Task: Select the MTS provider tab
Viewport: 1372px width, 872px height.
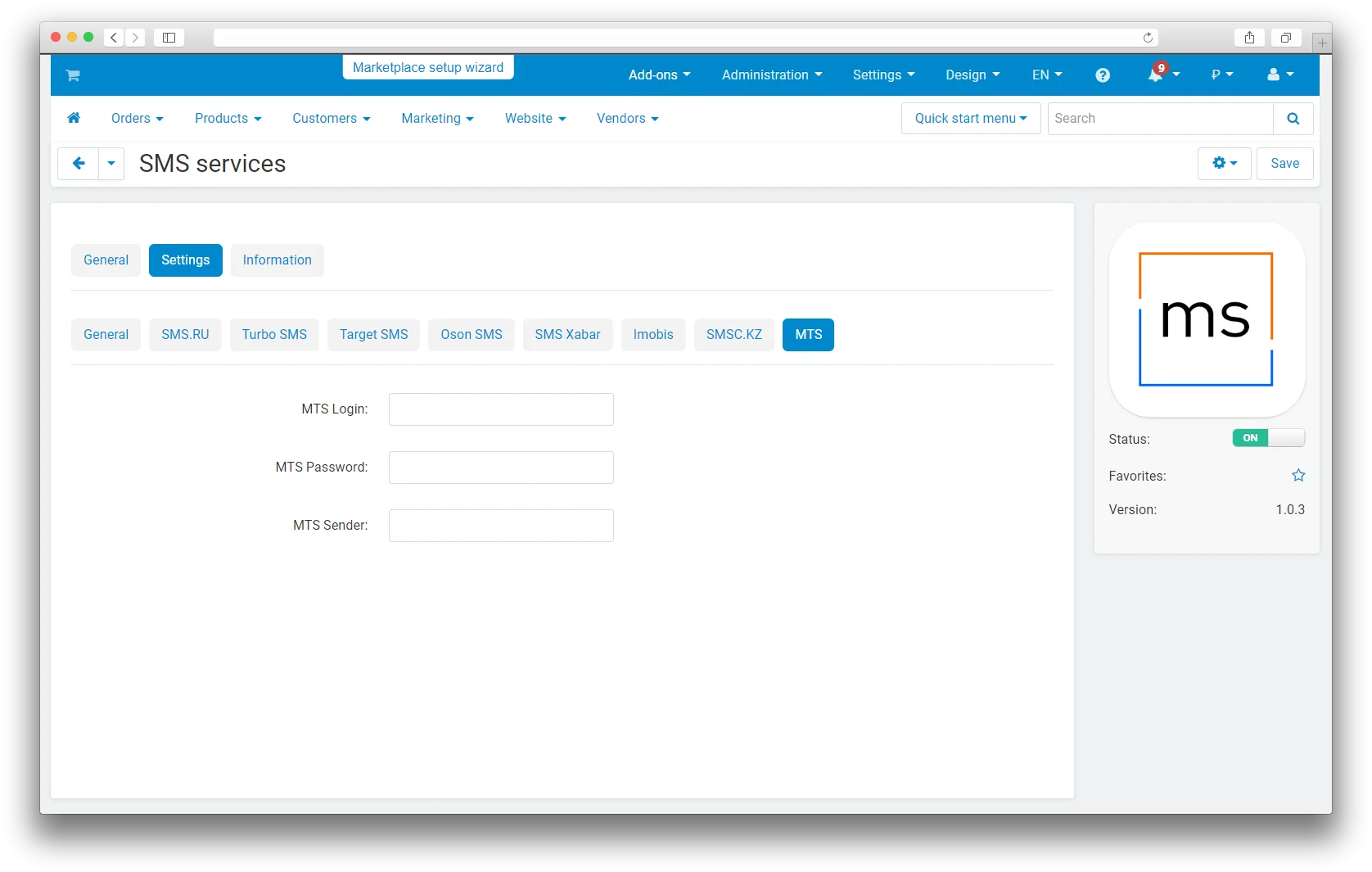Action: coord(809,335)
